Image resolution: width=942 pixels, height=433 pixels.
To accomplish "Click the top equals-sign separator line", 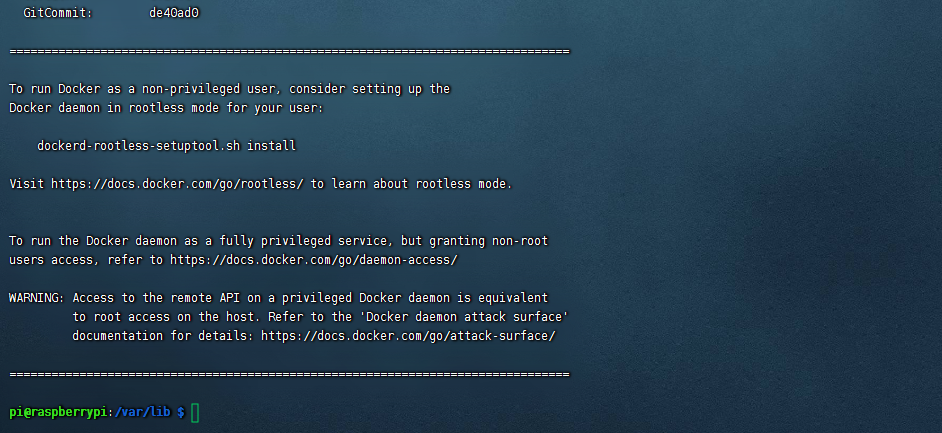I will pyautogui.click(x=290, y=52).
